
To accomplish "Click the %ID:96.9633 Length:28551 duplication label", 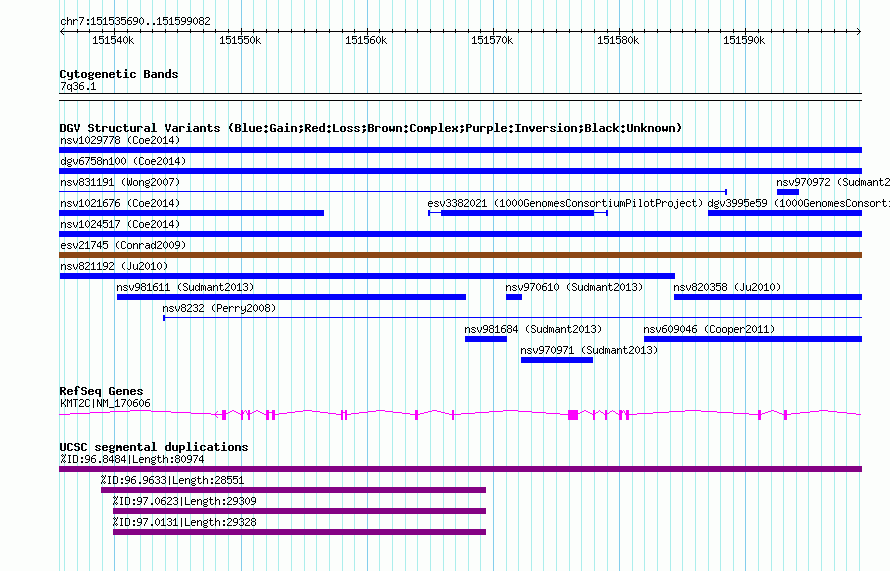I will (172, 480).
